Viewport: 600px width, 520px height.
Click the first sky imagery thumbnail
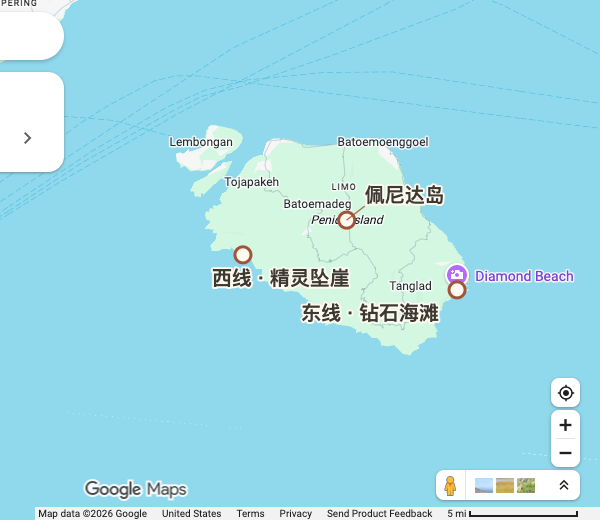(484, 486)
